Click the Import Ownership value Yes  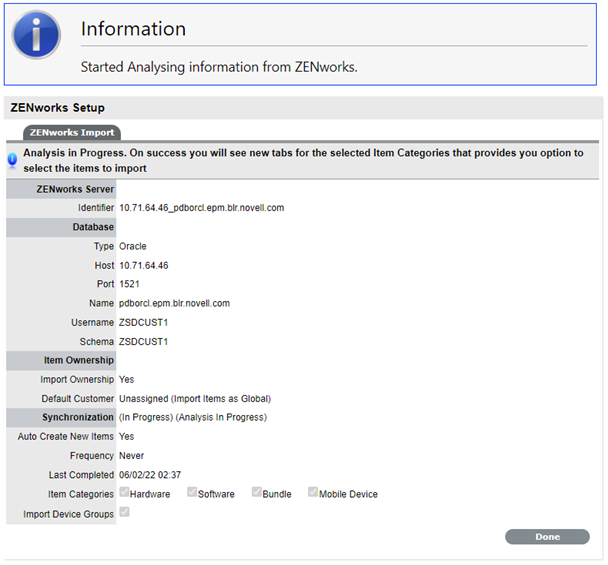coord(126,380)
